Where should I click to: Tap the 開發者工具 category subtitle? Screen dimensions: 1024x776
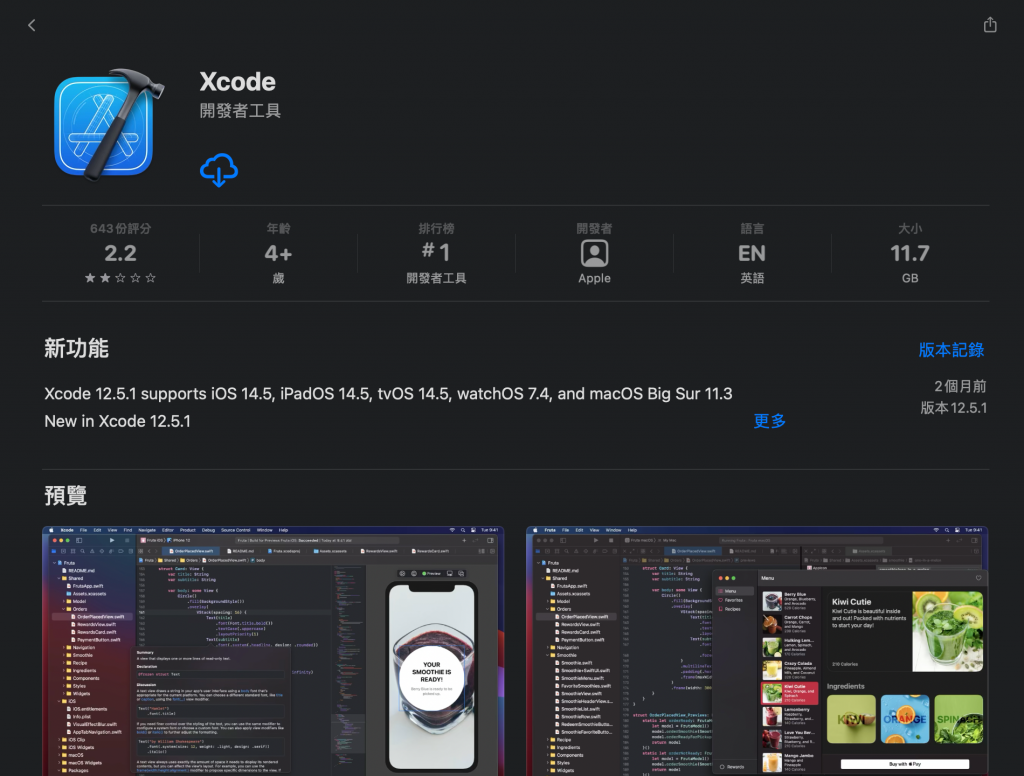point(240,110)
